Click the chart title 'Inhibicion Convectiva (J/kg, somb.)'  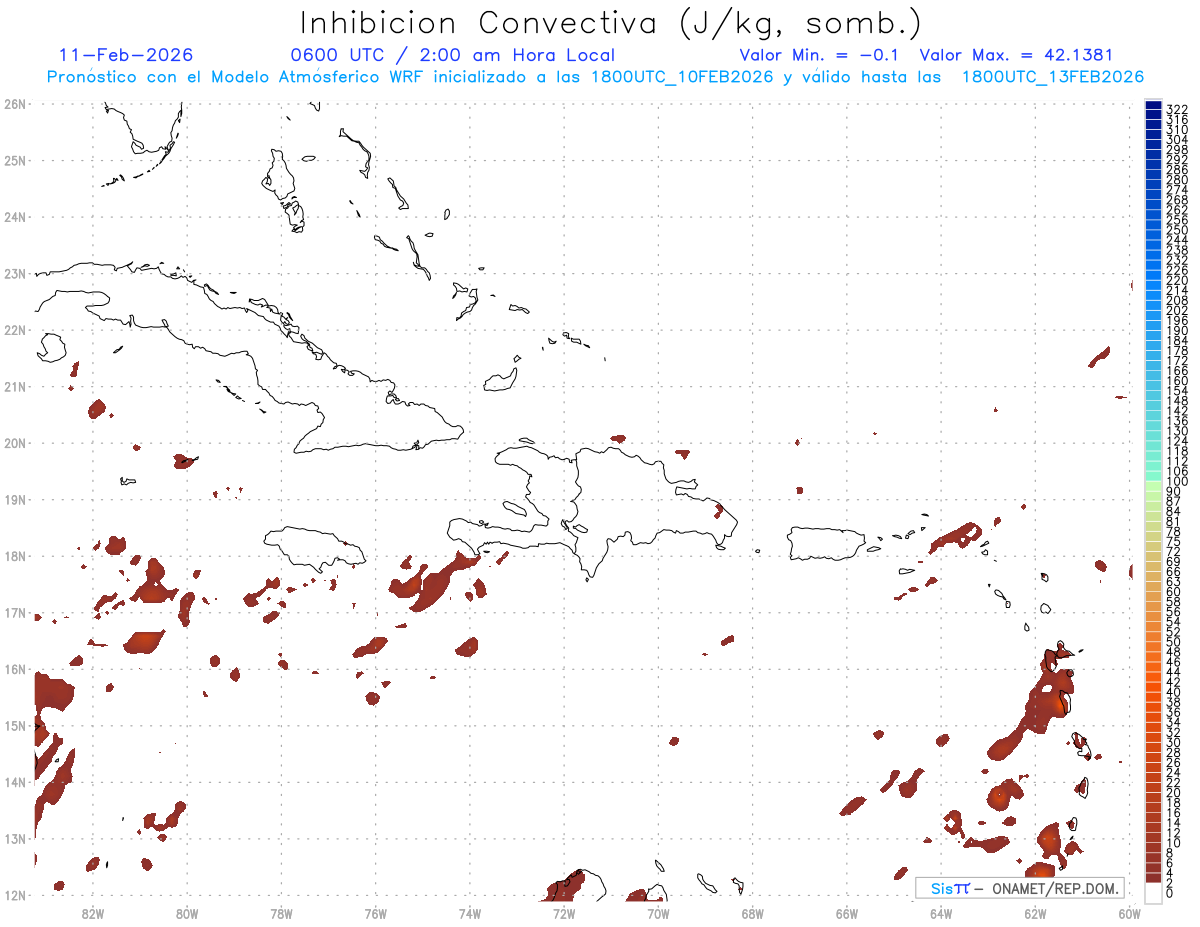pos(611,23)
